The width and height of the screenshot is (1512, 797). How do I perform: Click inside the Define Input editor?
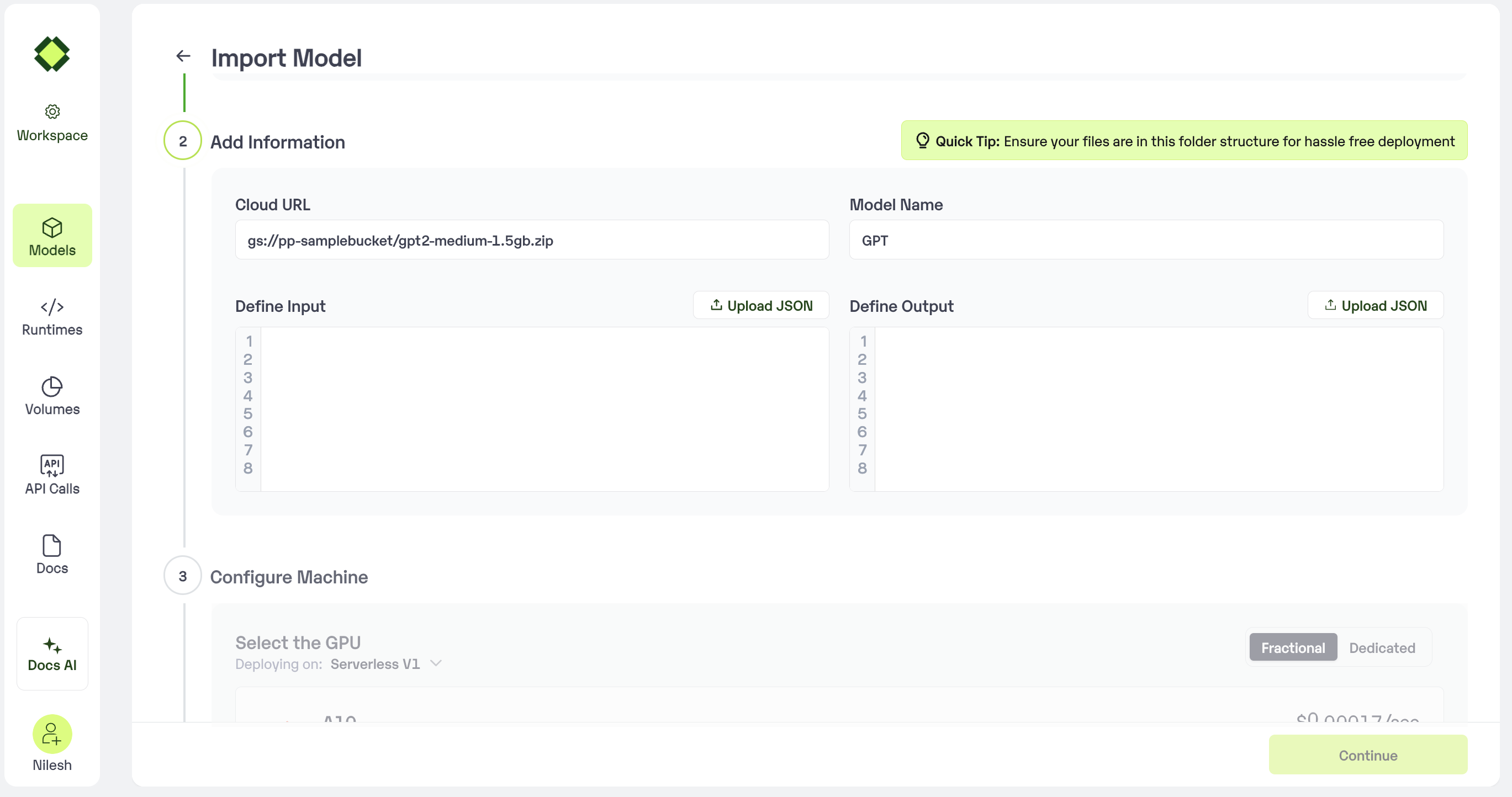click(543, 409)
